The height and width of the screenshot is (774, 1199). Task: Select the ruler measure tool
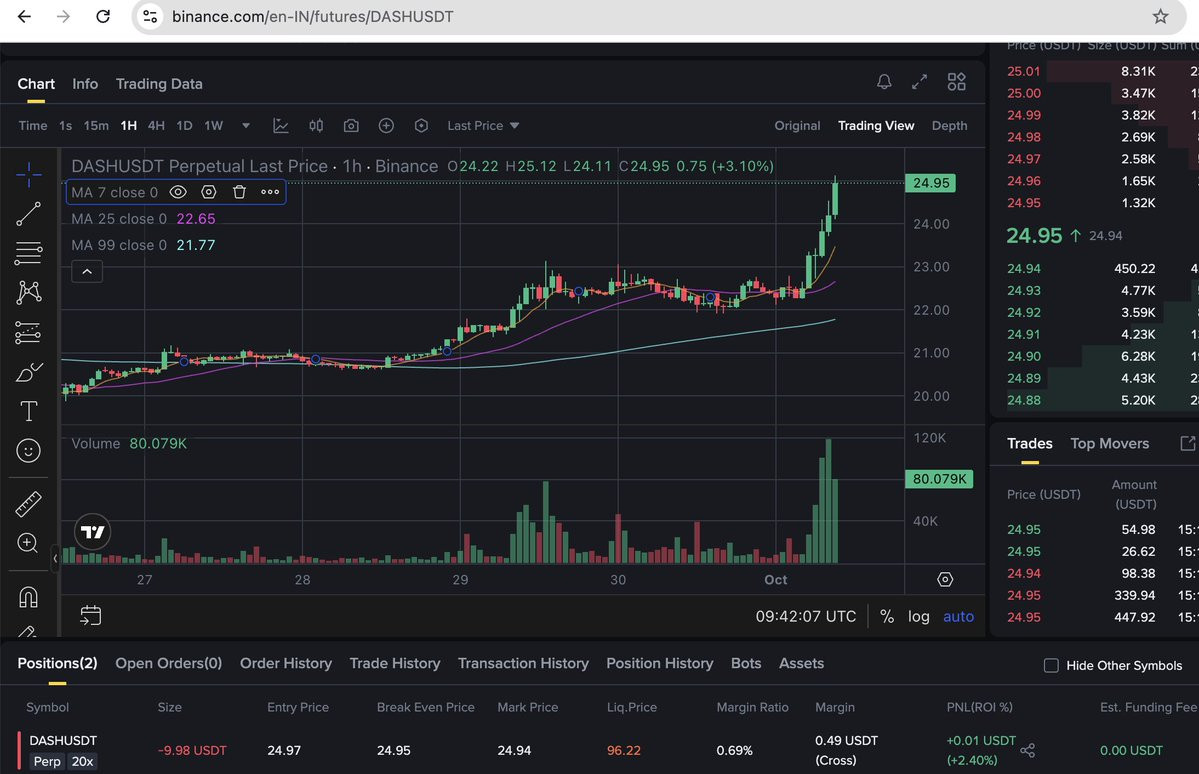point(28,504)
